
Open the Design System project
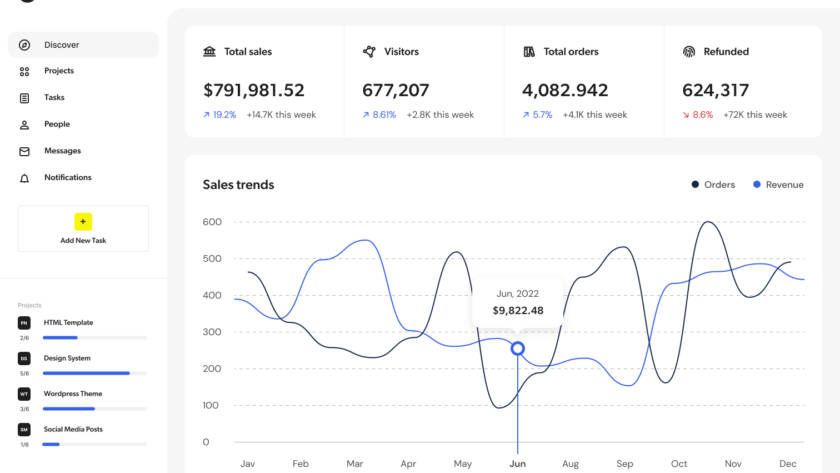[x=67, y=358]
